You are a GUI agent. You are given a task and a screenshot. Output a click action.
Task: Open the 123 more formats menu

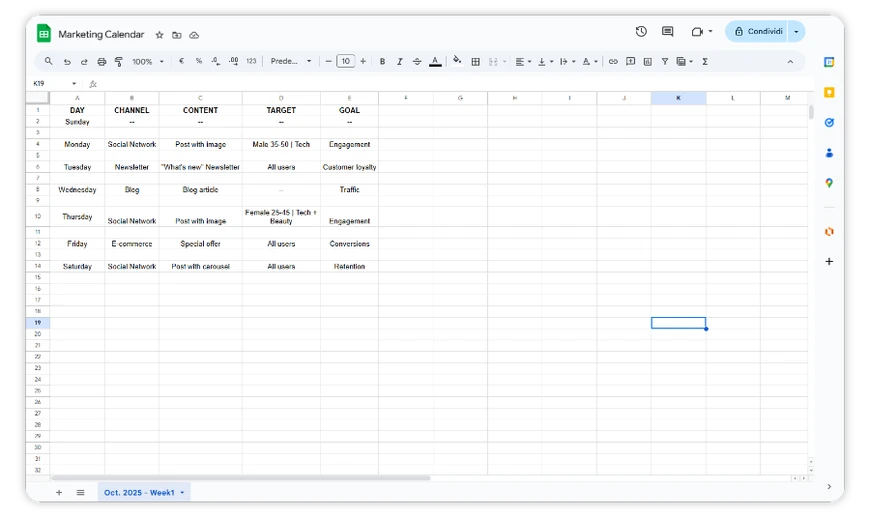251,61
